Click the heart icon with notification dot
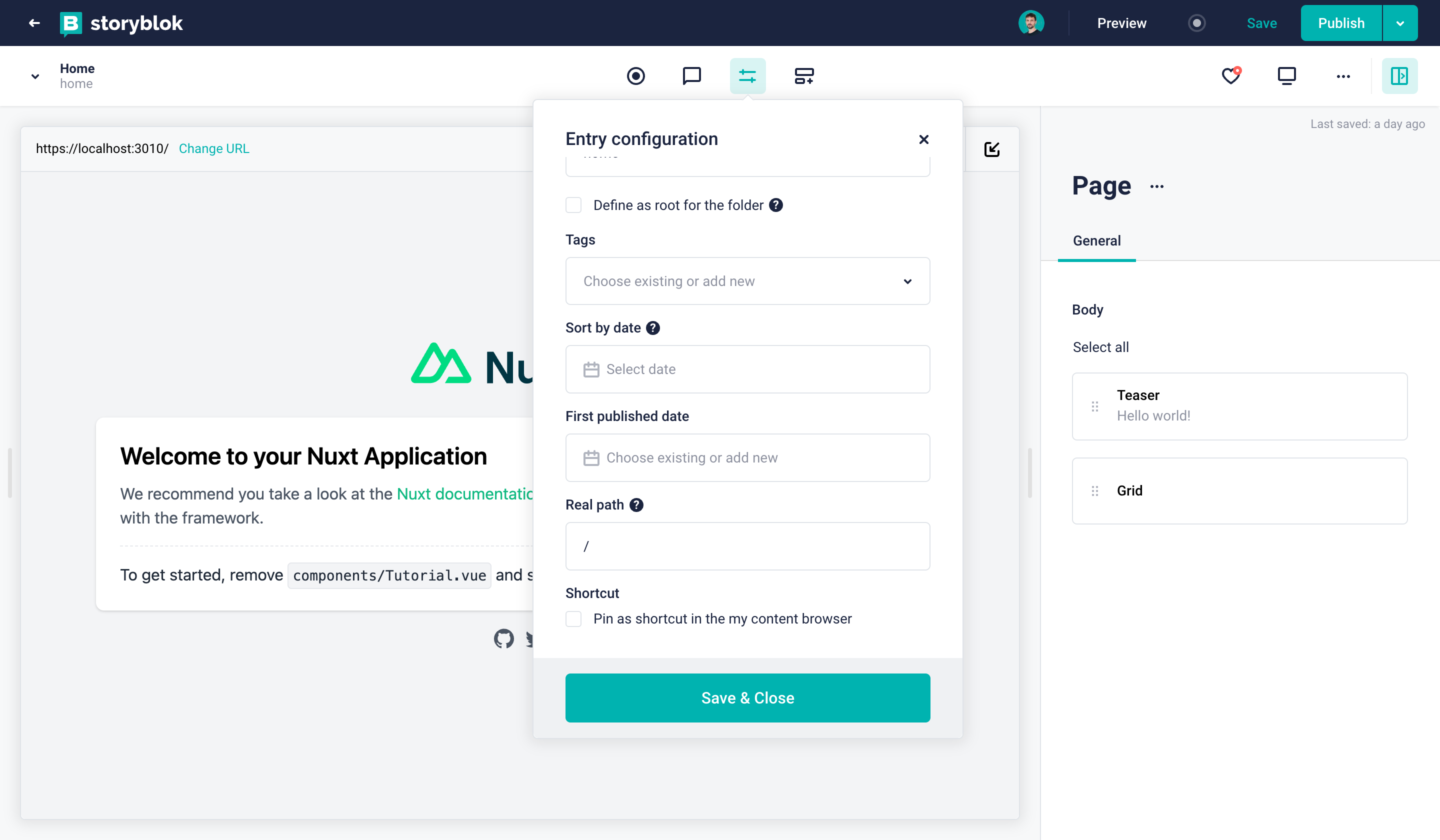The width and height of the screenshot is (1440, 840). tap(1231, 75)
